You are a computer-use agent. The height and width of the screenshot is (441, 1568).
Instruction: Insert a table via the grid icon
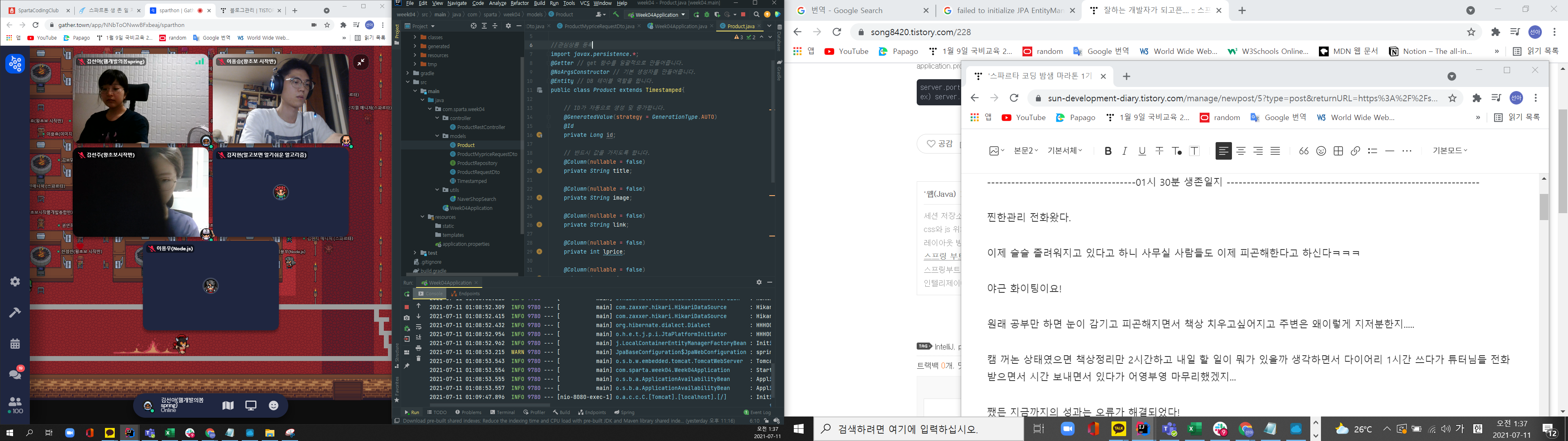[1338, 151]
